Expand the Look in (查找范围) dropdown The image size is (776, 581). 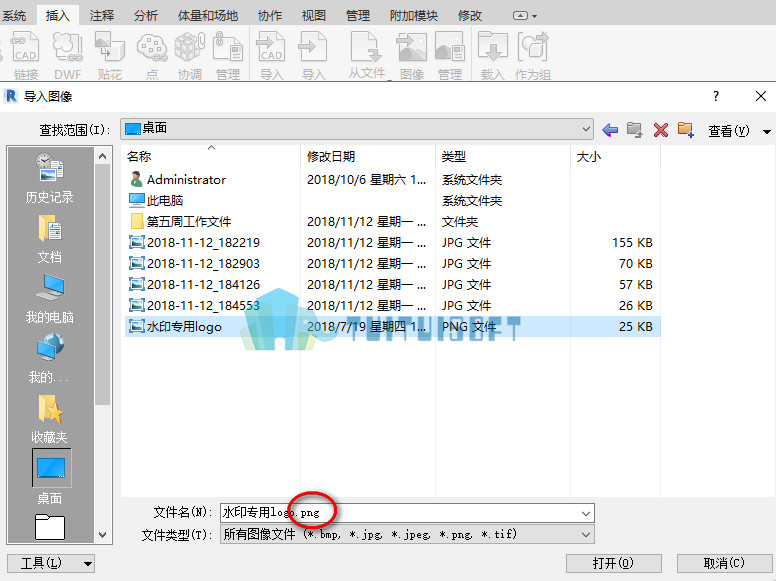(586, 129)
